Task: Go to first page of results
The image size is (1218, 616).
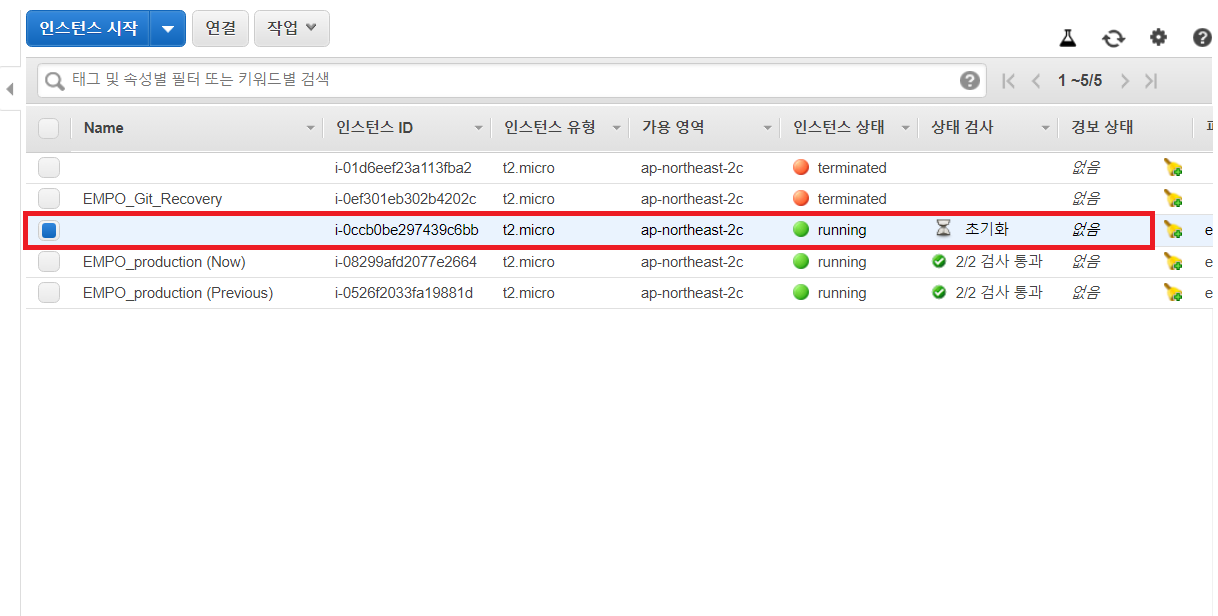Action: (1008, 81)
